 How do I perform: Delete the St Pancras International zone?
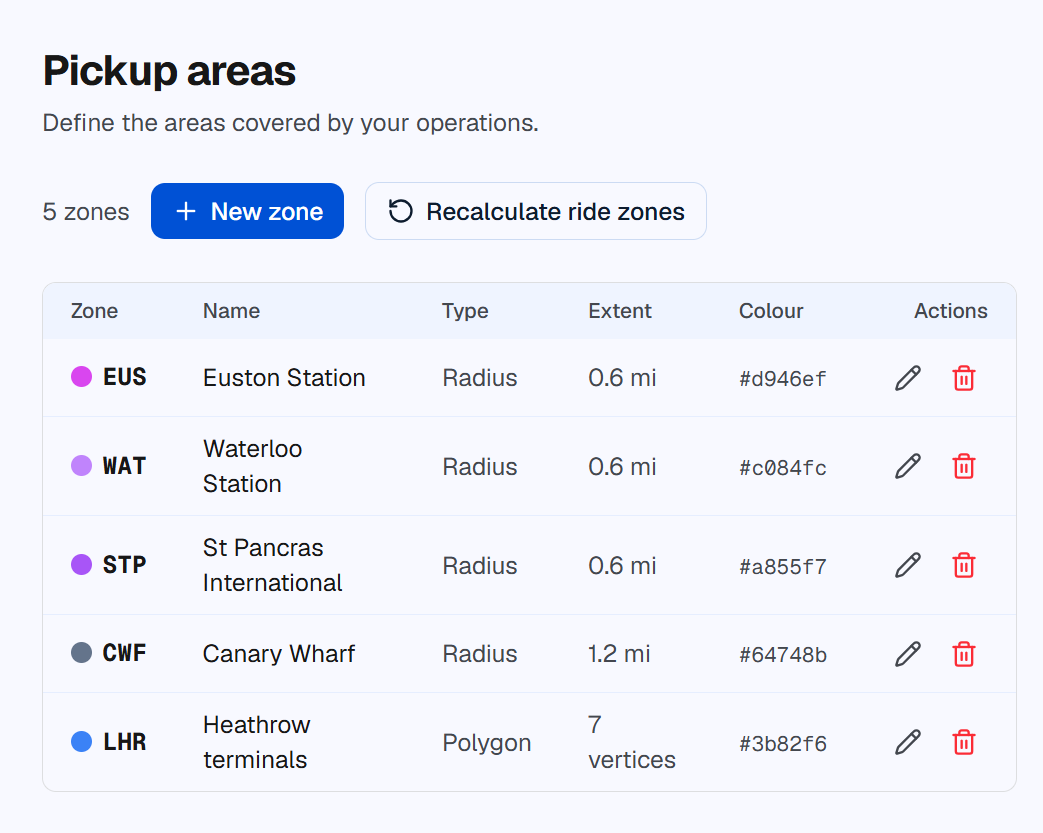964,566
